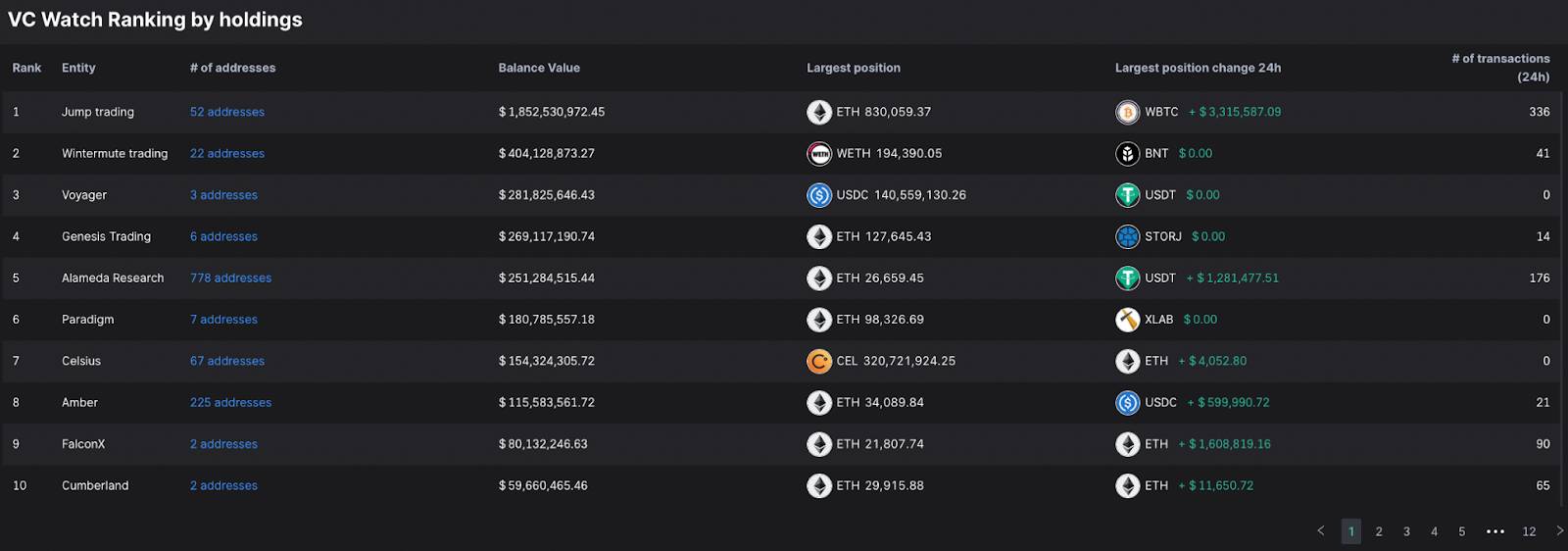Screen dimensions: 1568x551
Task: Select page 4 in pagination
Action: coord(1434,531)
